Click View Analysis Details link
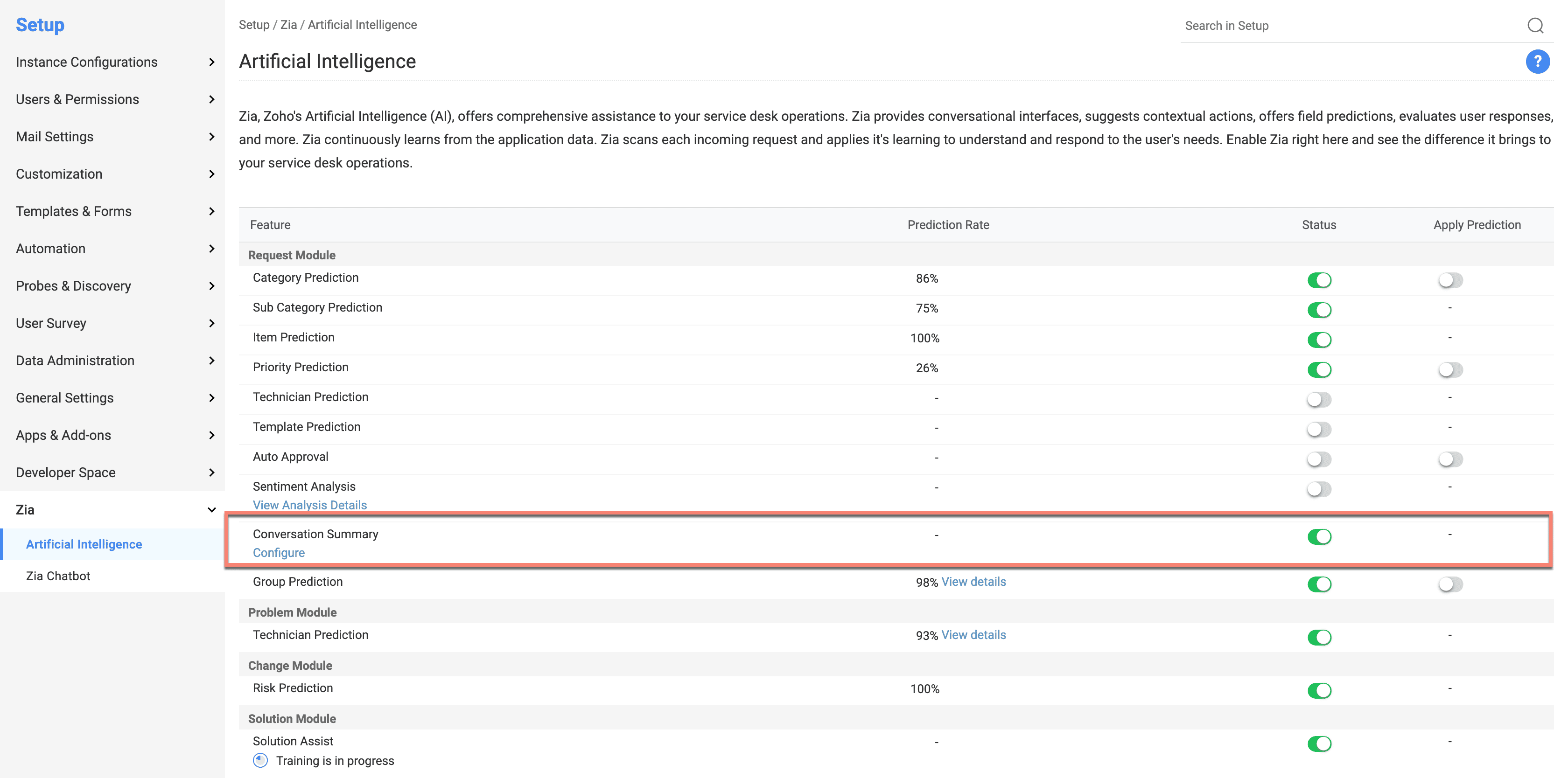 pyautogui.click(x=310, y=505)
